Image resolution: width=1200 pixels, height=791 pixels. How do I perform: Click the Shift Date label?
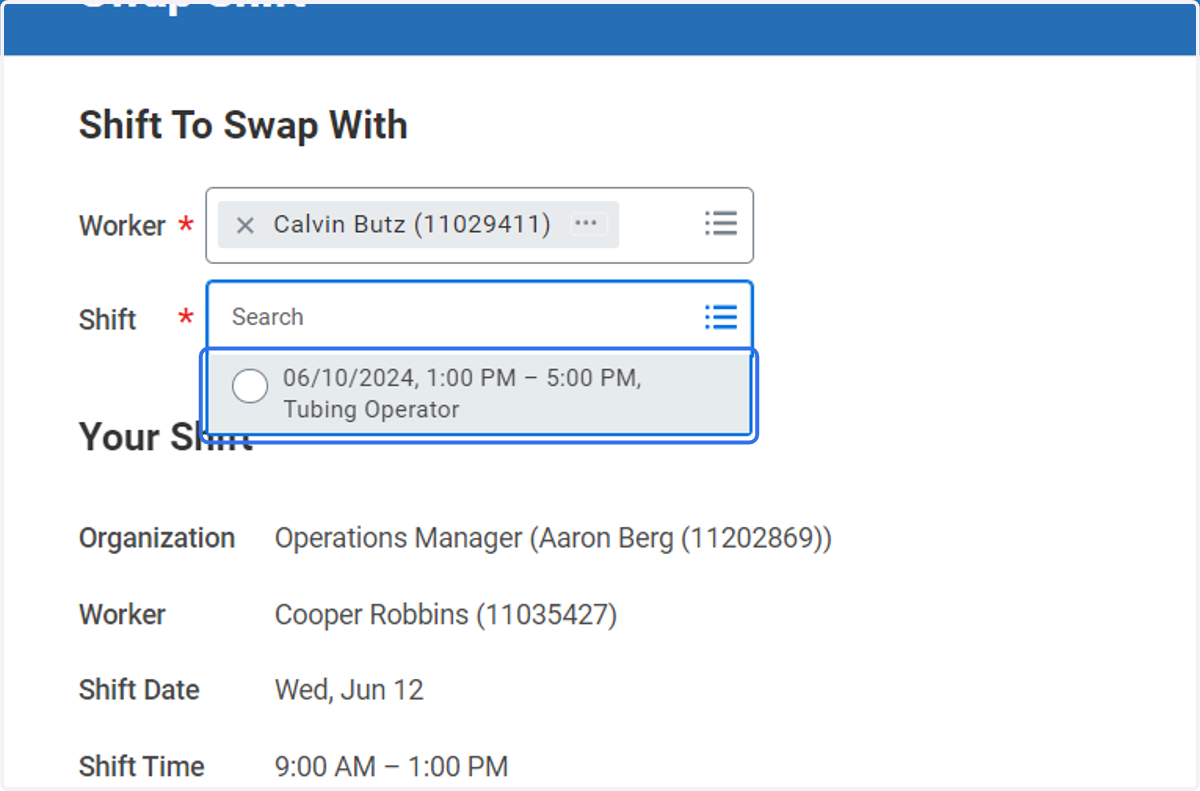pyautogui.click(x=139, y=690)
